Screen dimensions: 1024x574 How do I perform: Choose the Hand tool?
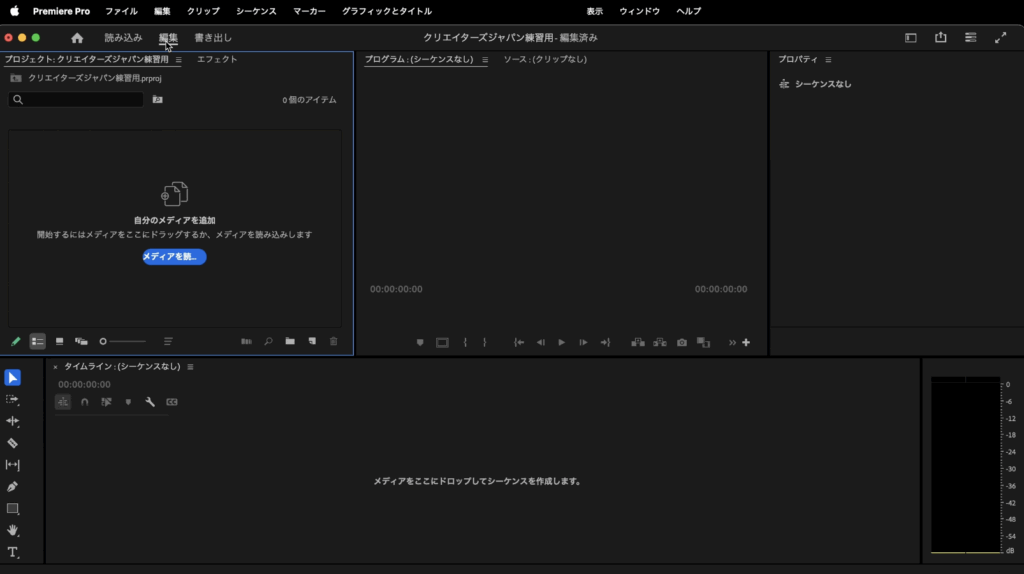(x=13, y=530)
